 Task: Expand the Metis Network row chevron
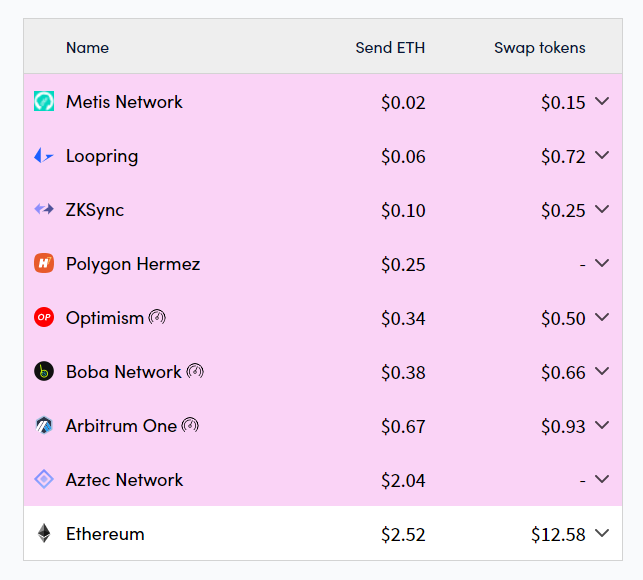(602, 101)
